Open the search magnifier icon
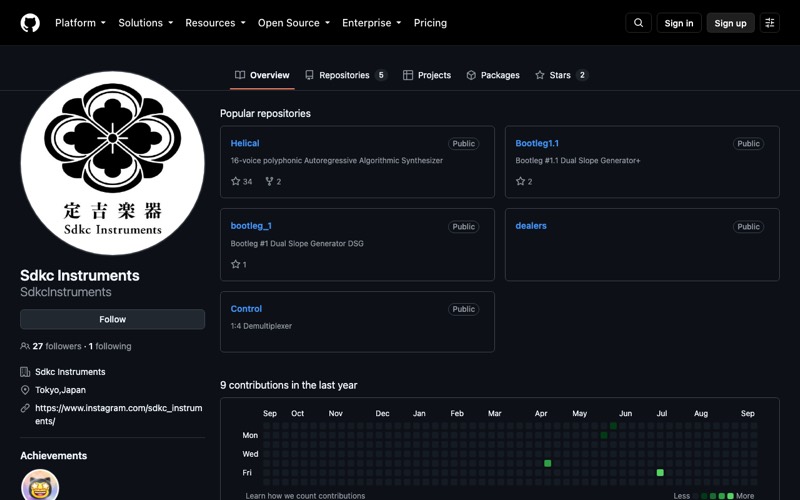This screenshot has width=800, height=500. (x=638, y=23)
